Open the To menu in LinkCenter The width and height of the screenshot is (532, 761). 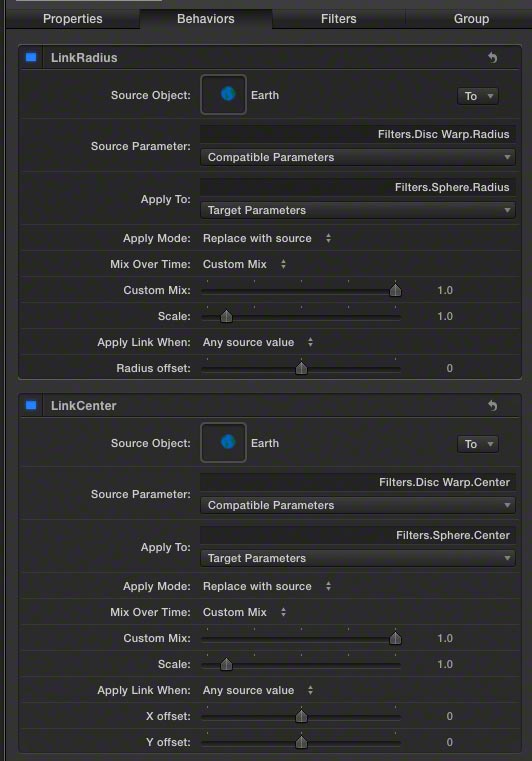478,444
